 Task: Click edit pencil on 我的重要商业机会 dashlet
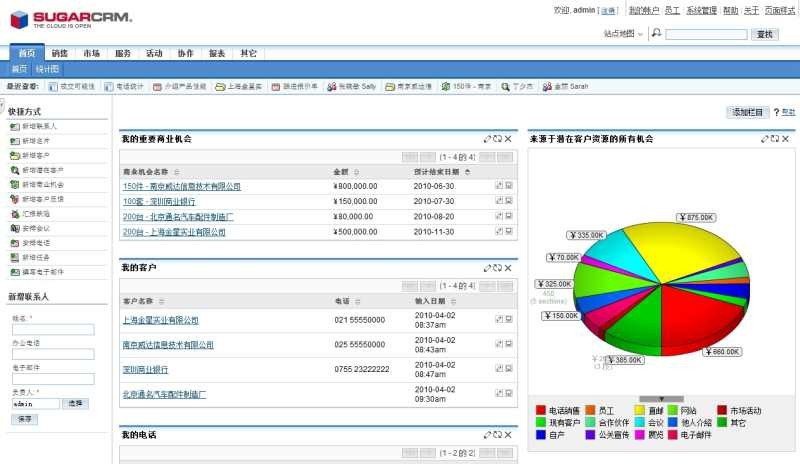487,139
